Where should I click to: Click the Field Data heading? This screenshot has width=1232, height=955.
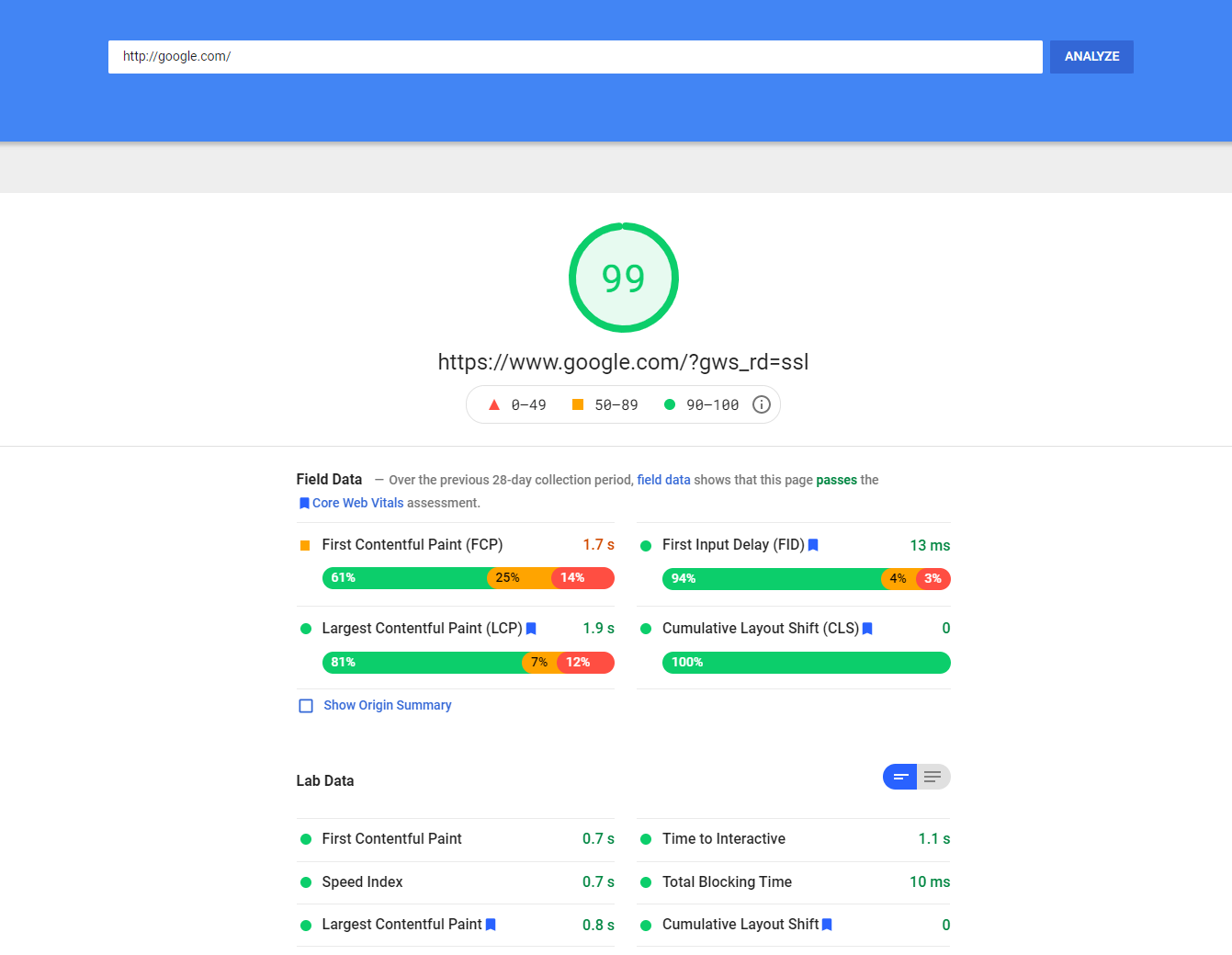pyautogui.click(x=329, y=480)
